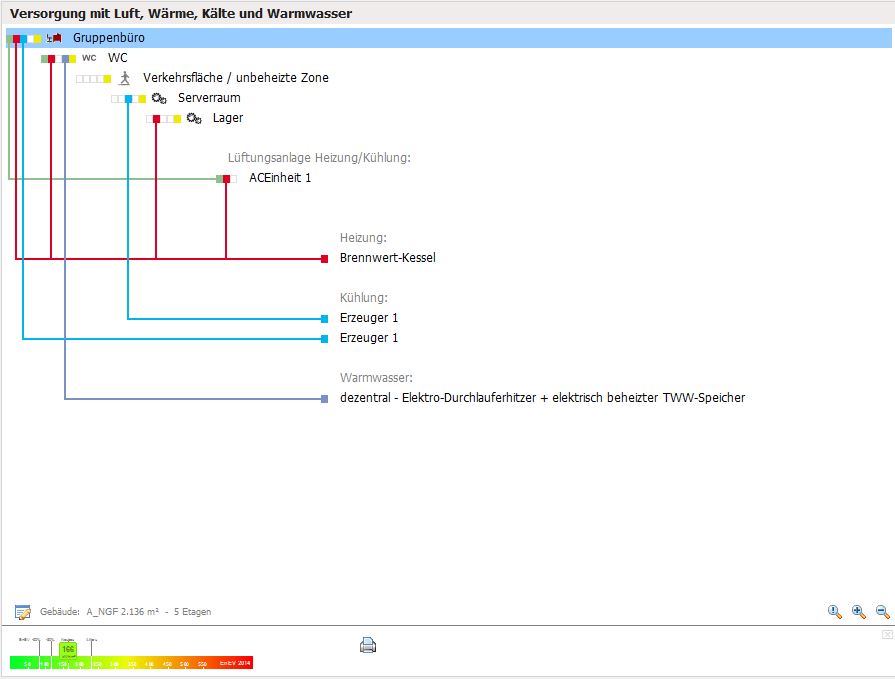Click the gears icon beside Serverraum
895x679 pixels.
coord(159,98)
